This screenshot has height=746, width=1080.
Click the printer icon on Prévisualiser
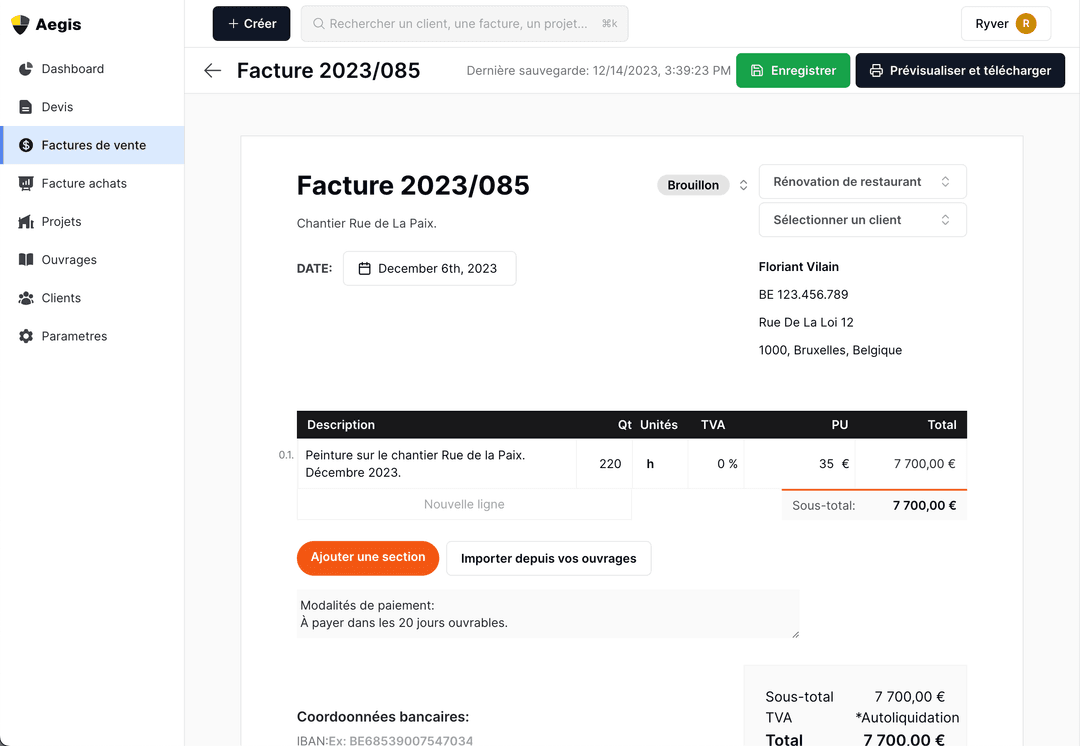875,70
